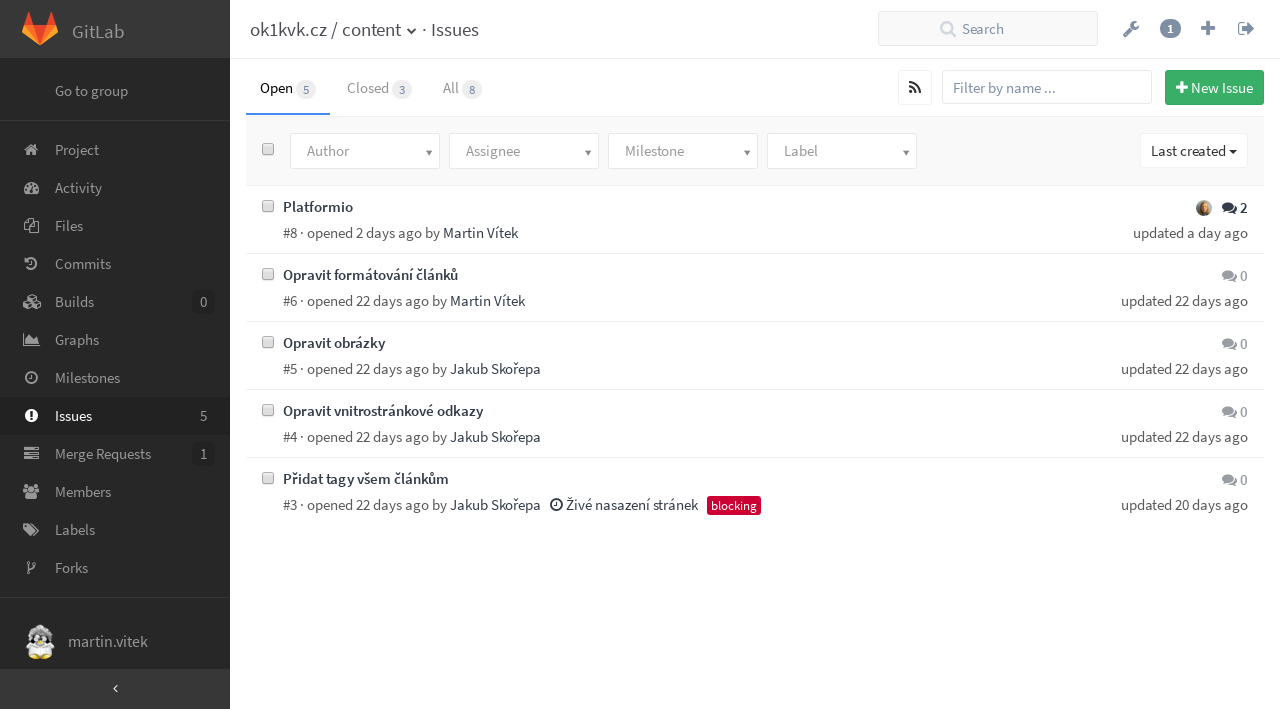
Task: Click the red blocking label
Action: point(734,506)
